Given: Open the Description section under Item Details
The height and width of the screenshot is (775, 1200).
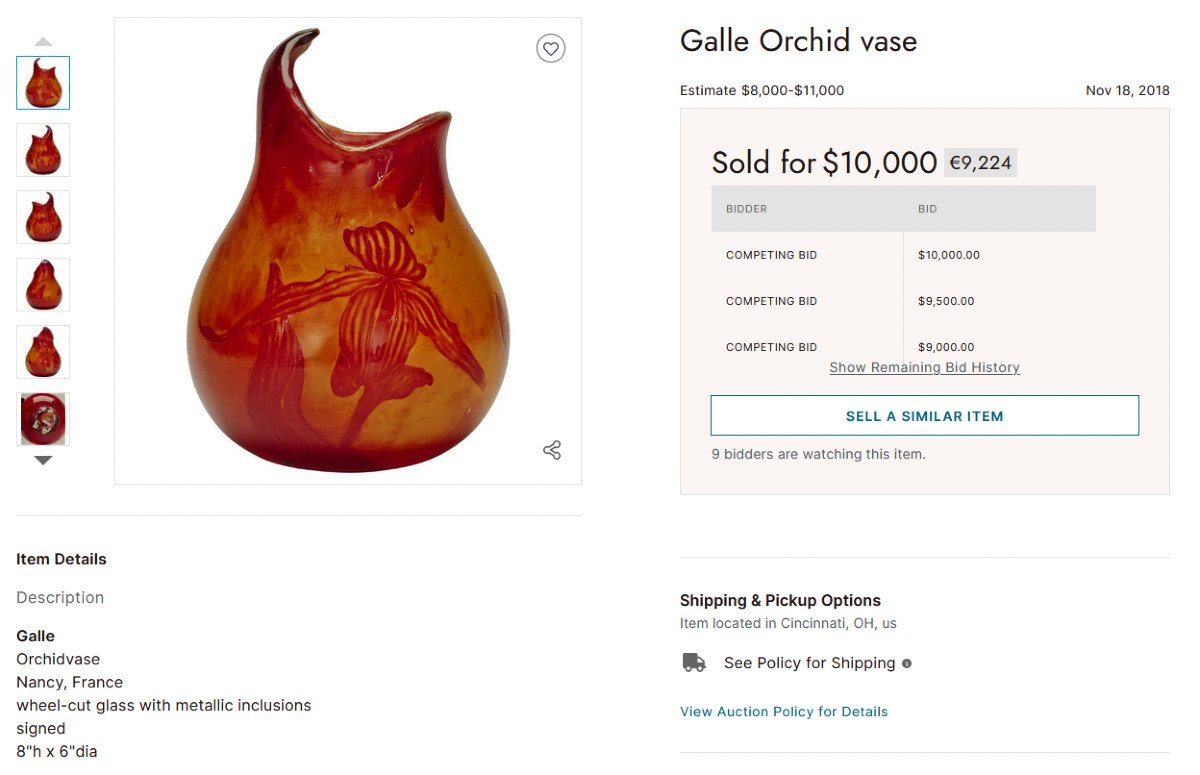Looking at the screenshot, I should [60, 597].
